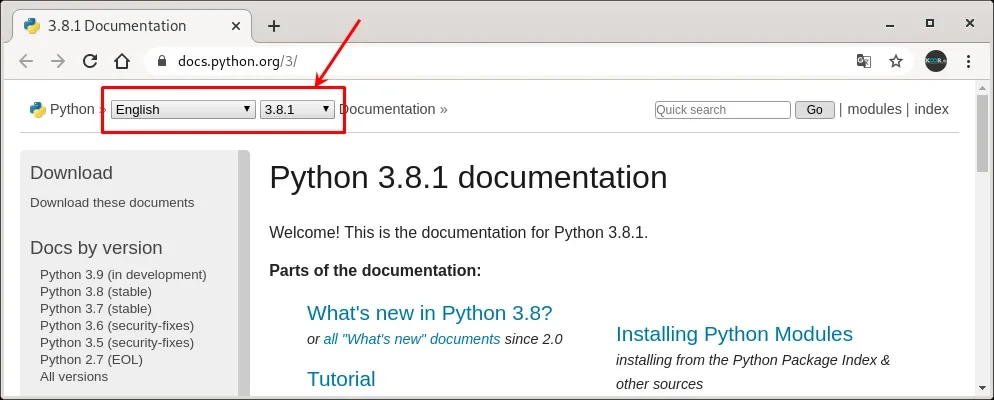
Task: Click the Docs by version heading
Action: [96, 248]
